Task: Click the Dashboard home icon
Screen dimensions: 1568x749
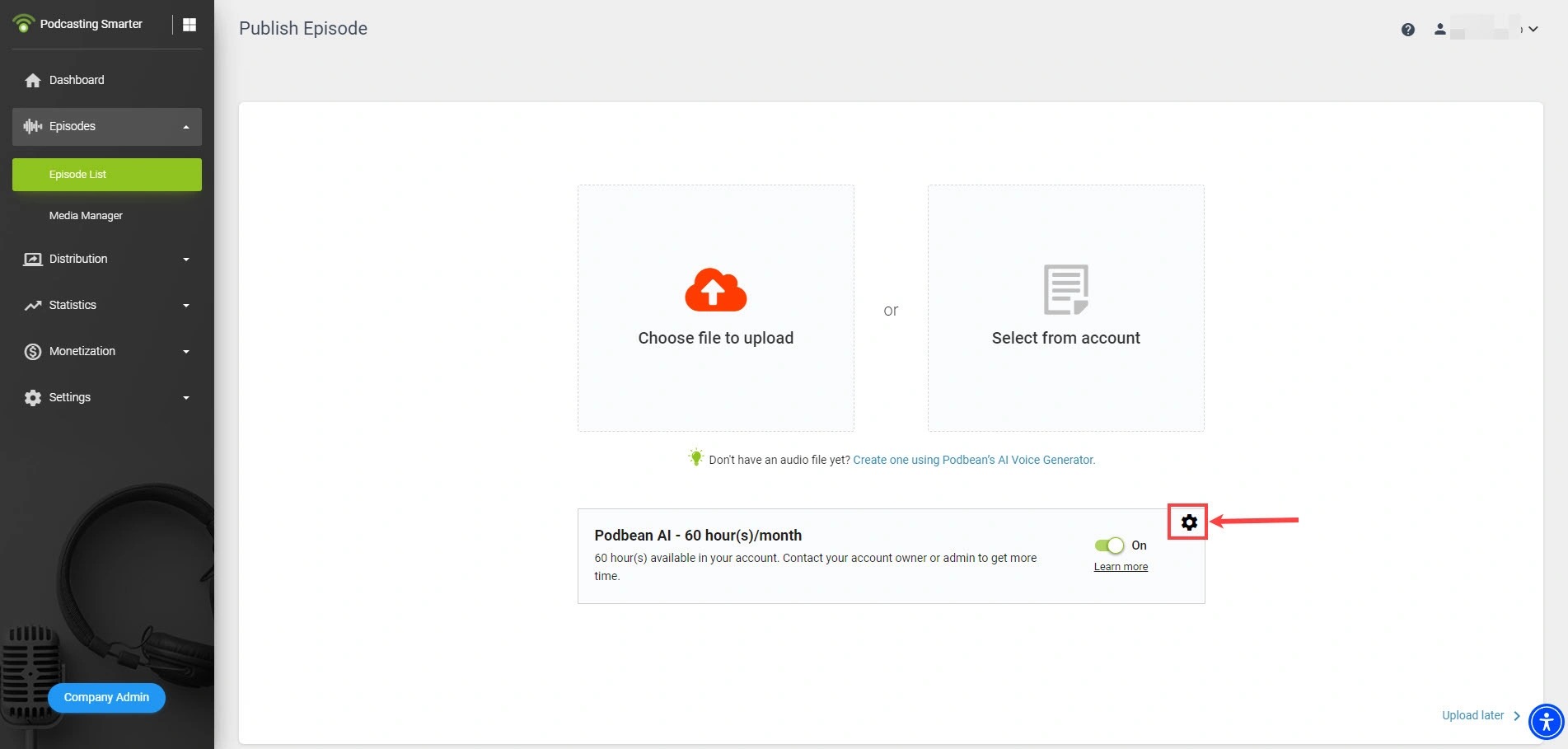Action: click(x=33, y=80)
